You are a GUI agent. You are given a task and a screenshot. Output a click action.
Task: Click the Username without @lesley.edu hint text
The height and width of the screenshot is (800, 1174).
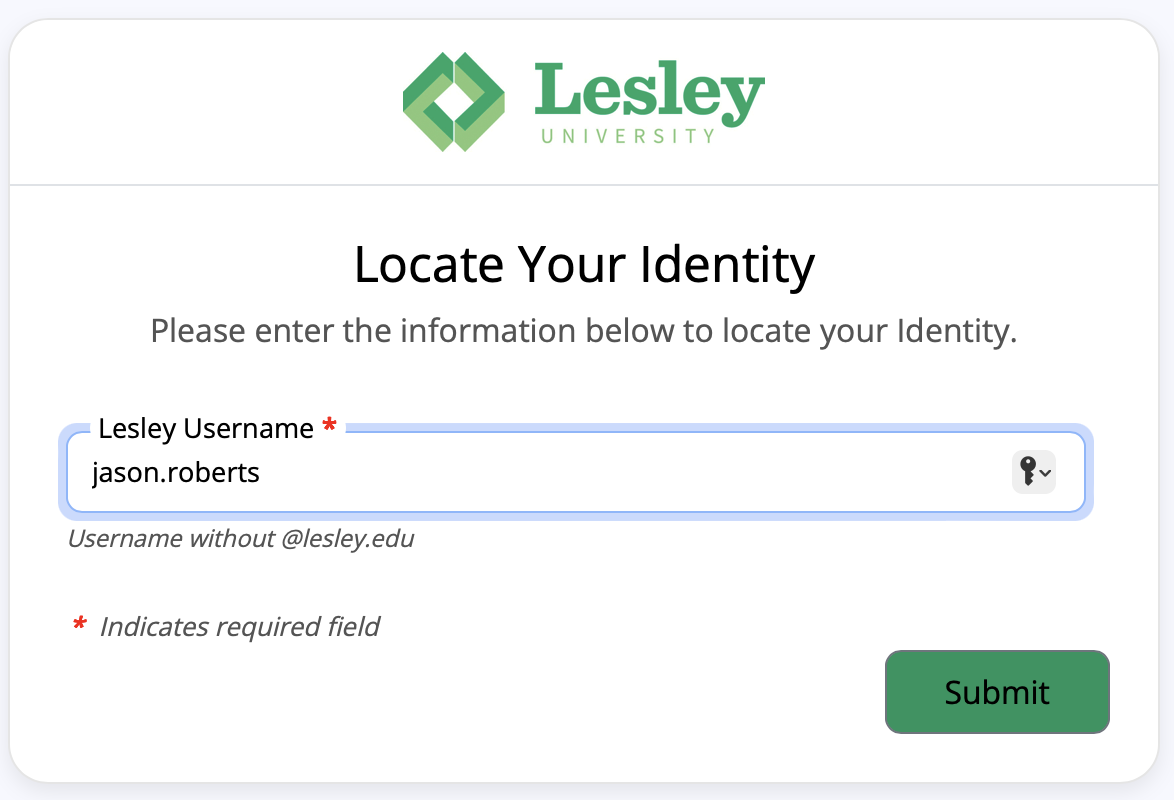click(x=243, y=538)
